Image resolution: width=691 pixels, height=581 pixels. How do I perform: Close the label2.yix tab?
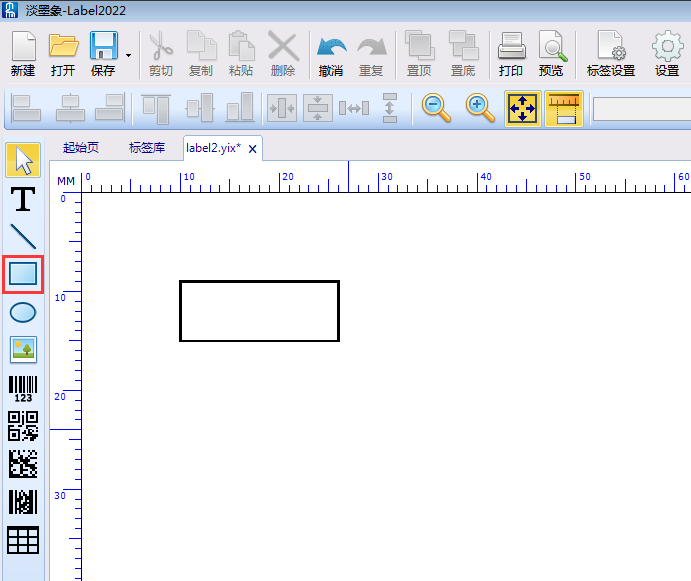(253, 149)
